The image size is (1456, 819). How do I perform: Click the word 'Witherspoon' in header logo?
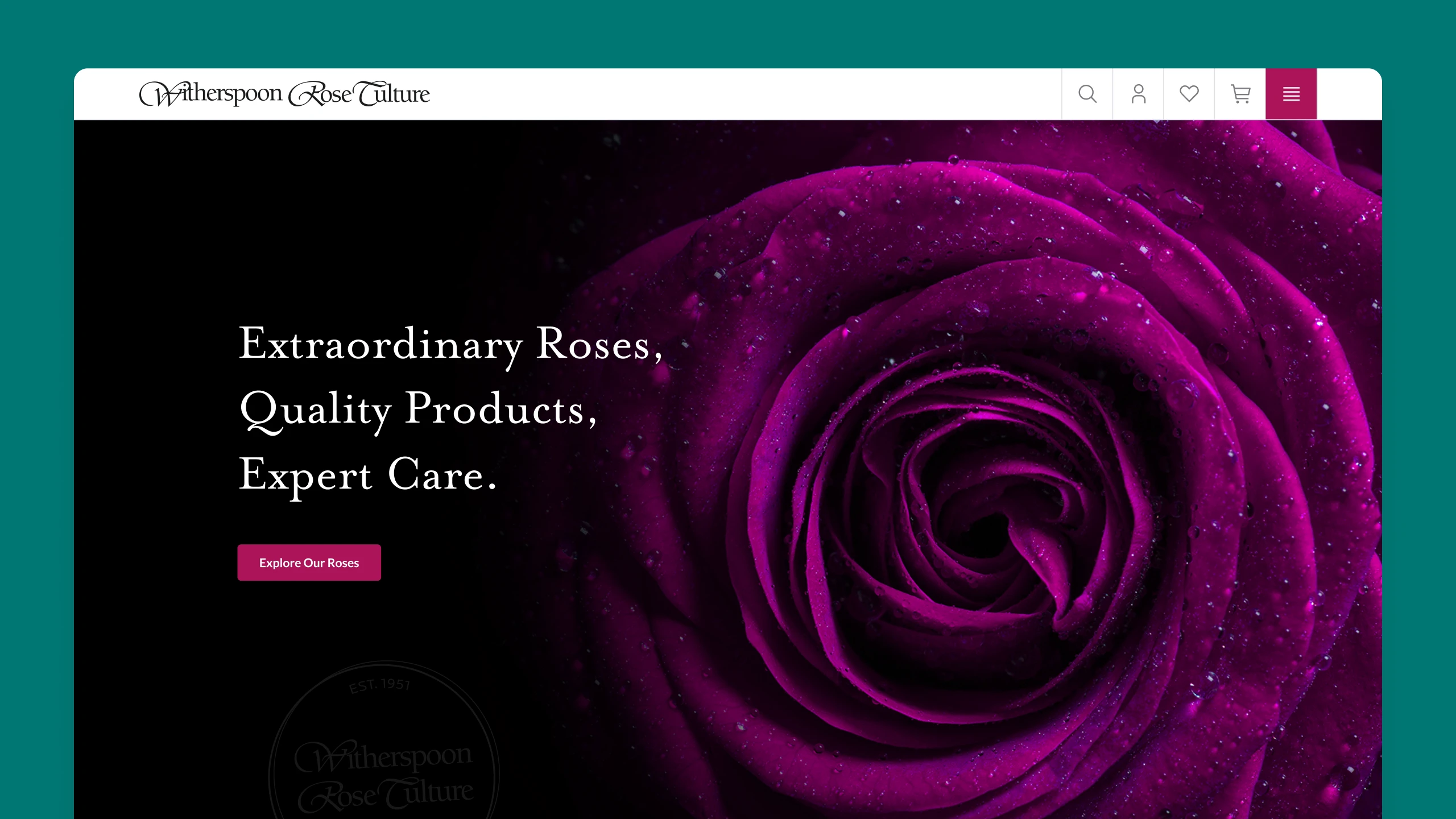pyautogui.click(x=210, y=94)
